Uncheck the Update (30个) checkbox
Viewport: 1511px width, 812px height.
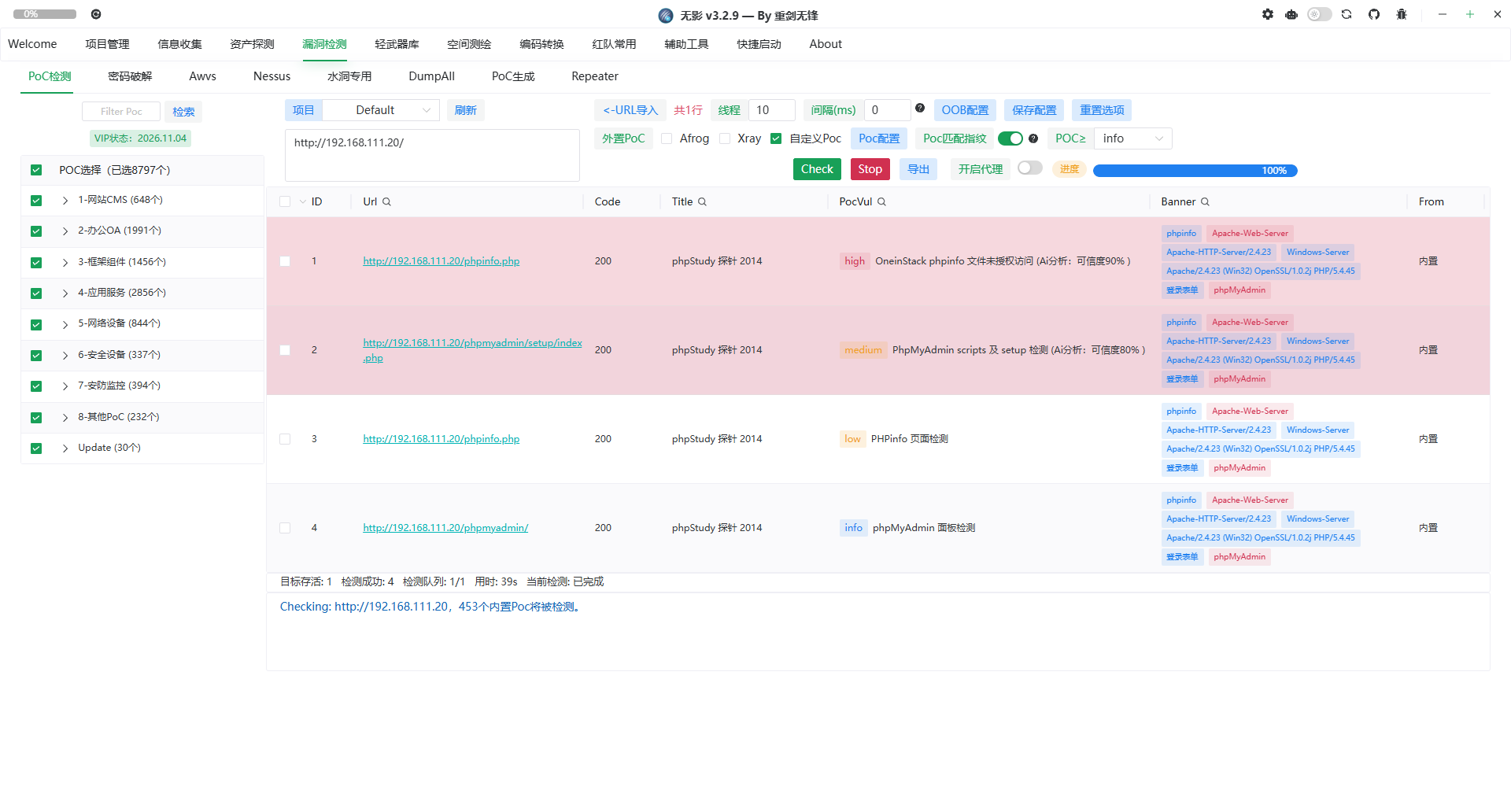pyautogui.click(x=36, y=448)
